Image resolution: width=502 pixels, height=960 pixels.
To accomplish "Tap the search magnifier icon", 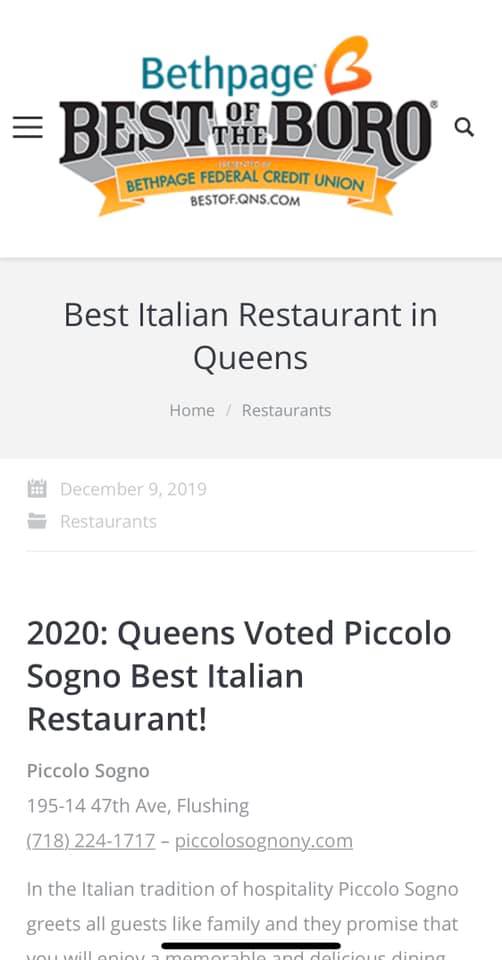I will pos(464,127).
